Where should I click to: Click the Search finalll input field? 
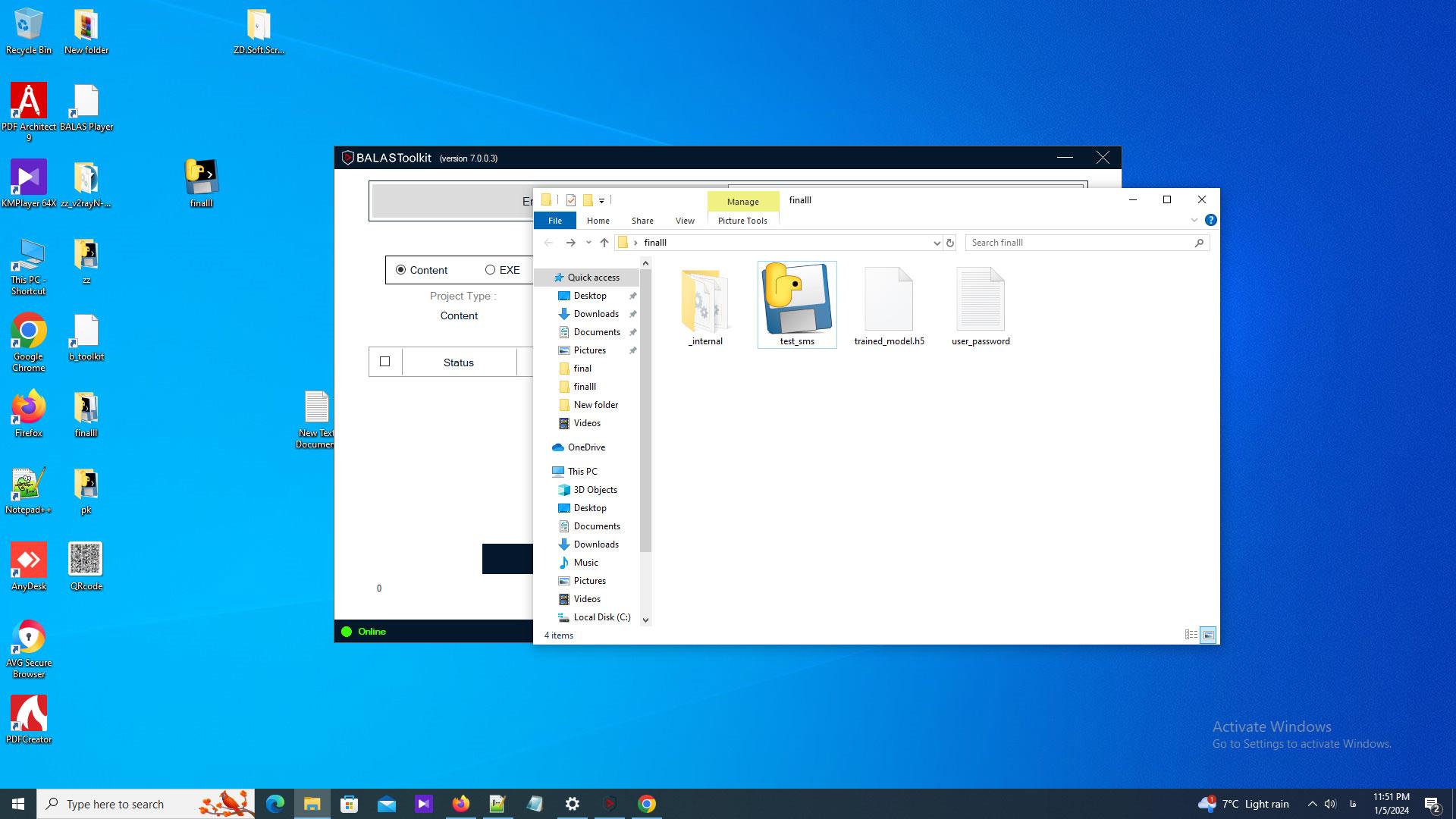[1080, 243]
